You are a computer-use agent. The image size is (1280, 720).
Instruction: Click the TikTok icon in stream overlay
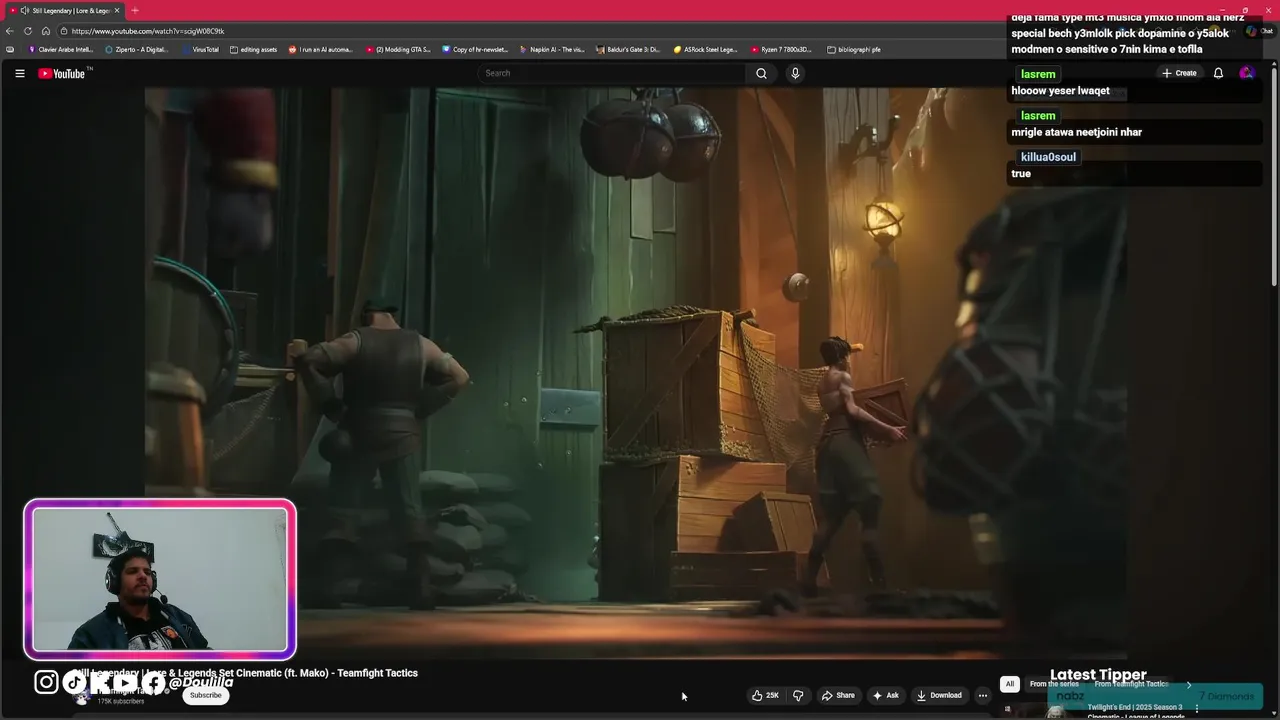pos(76,682)
